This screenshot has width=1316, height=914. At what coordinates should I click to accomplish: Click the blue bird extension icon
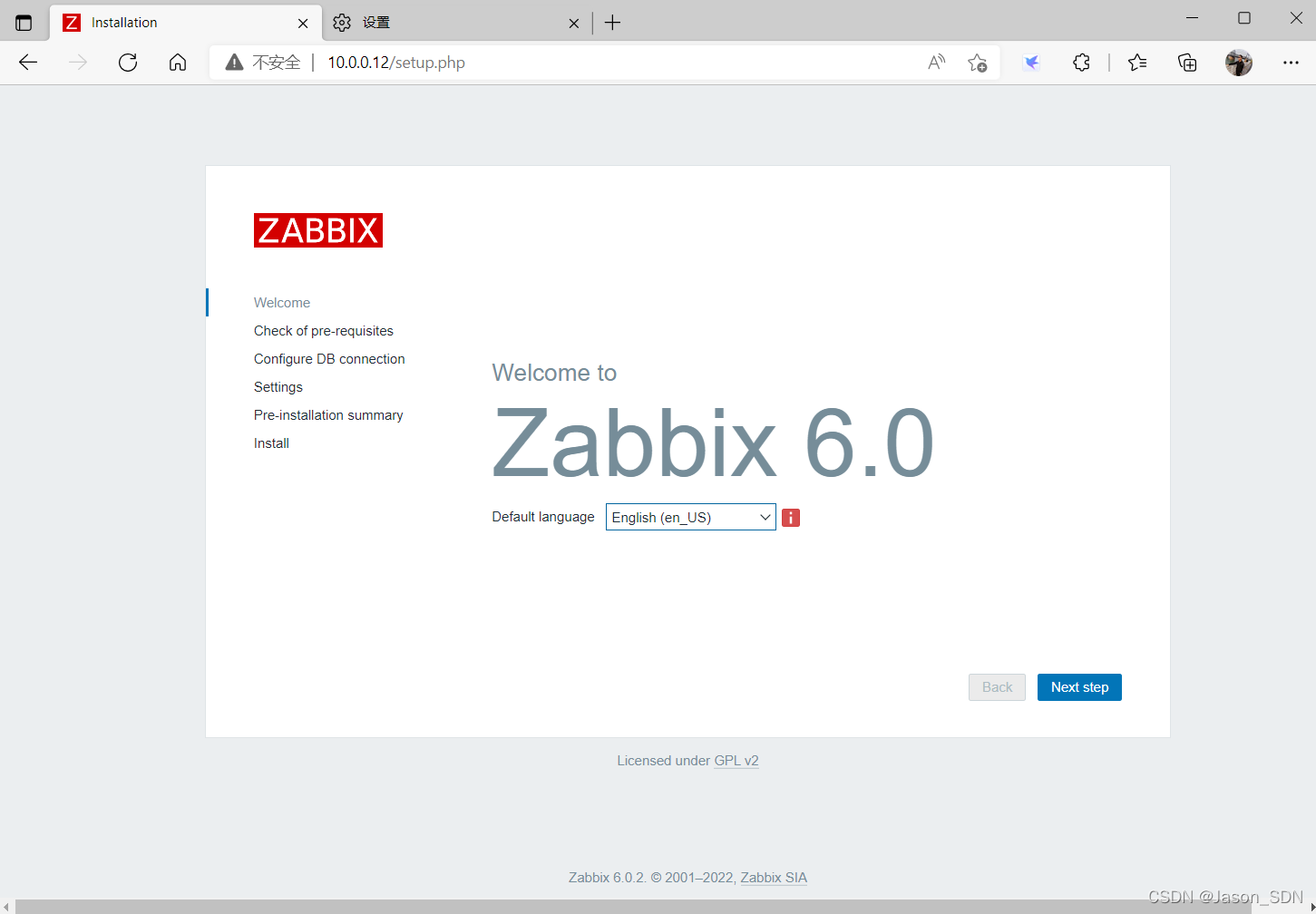pos(1031,63)
